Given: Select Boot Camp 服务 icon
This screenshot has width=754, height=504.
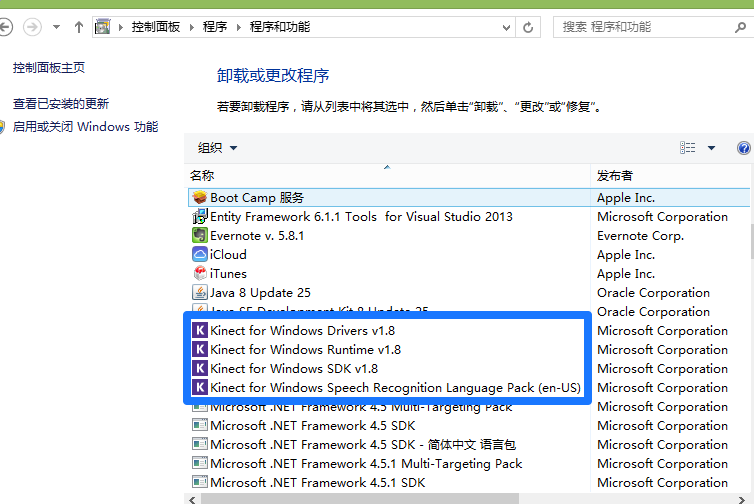Looking at the screenshot, I should click(x=200, y=198).
